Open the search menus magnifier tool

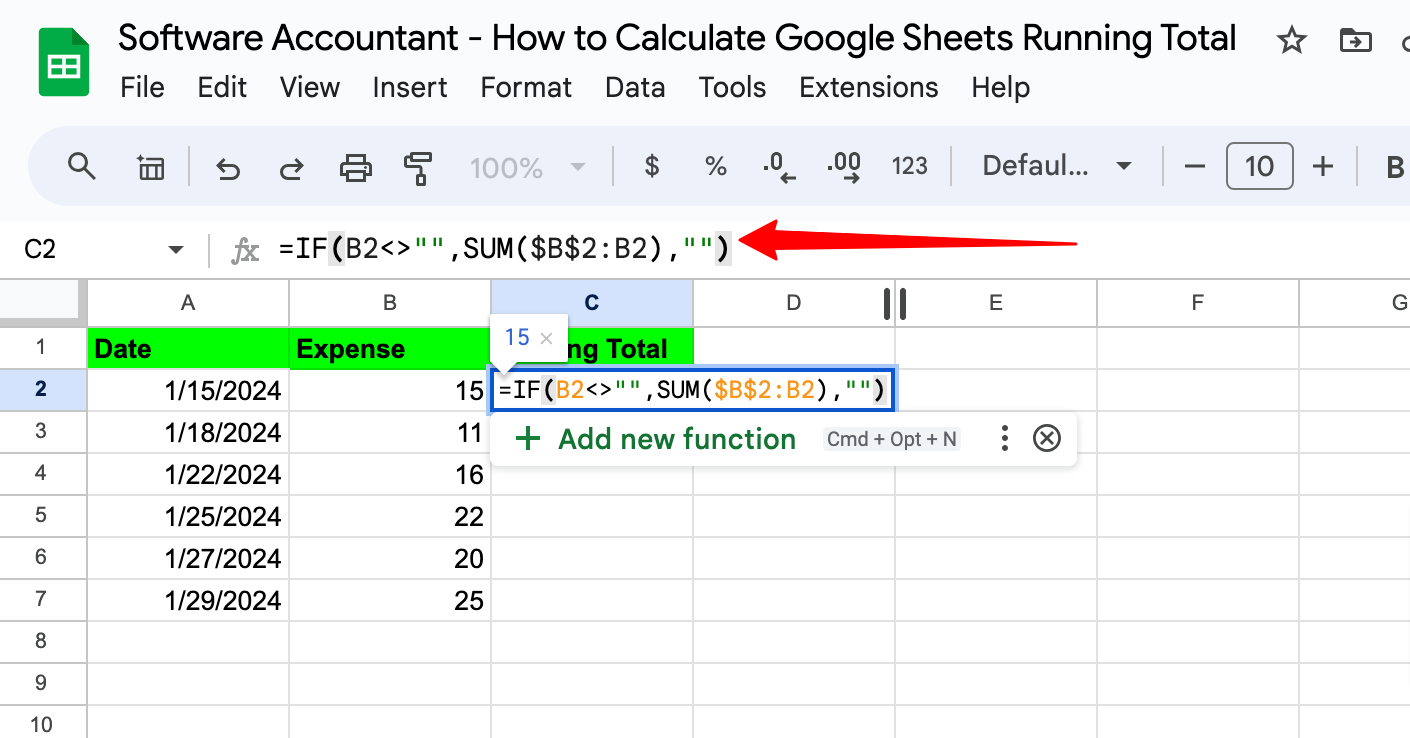tap(82, 166)
